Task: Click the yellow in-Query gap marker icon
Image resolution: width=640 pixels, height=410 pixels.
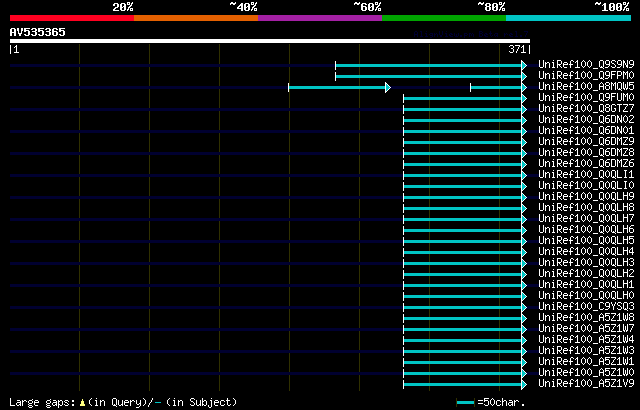Action: (82, 403)
